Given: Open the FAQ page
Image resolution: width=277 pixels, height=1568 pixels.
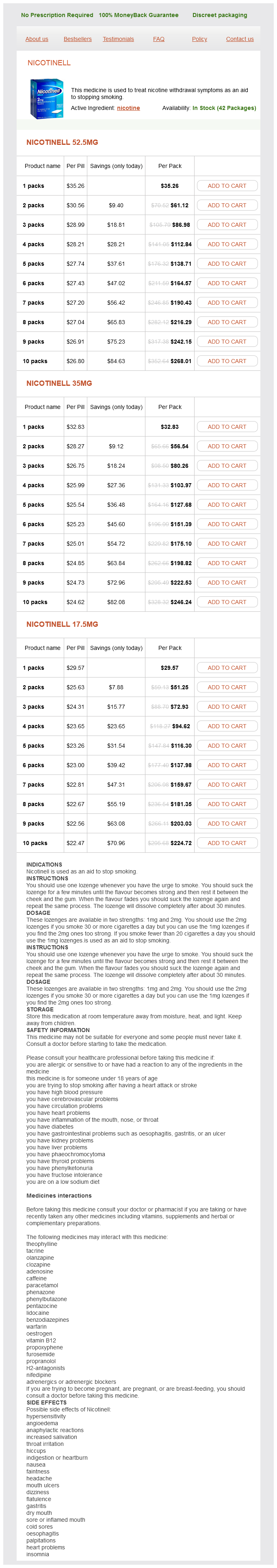Looking at the screenshot, I should point(158,39).
